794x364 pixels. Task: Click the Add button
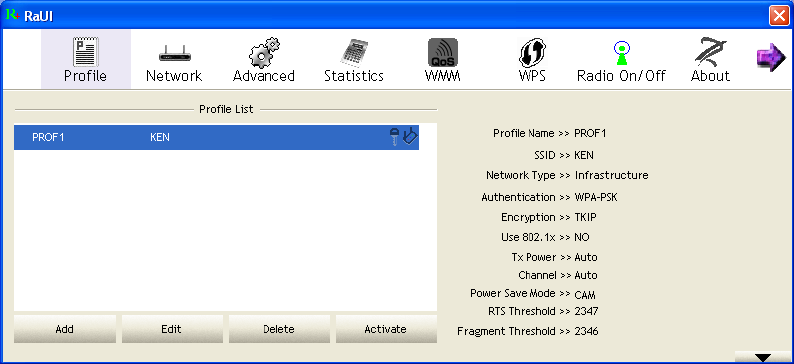click(65, 329)
